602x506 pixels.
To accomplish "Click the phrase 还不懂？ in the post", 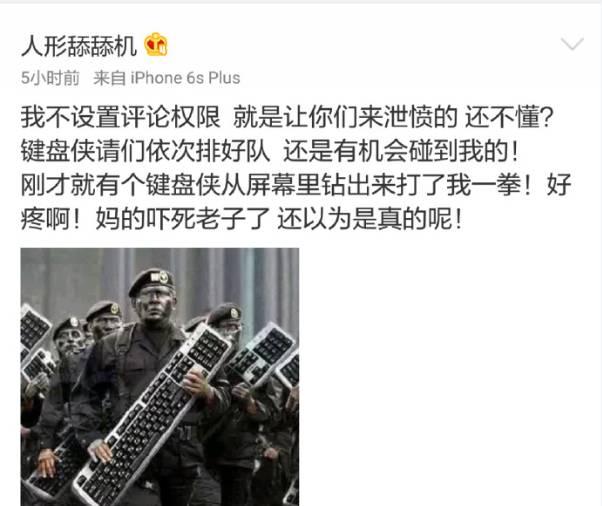I will coord(509,116).
